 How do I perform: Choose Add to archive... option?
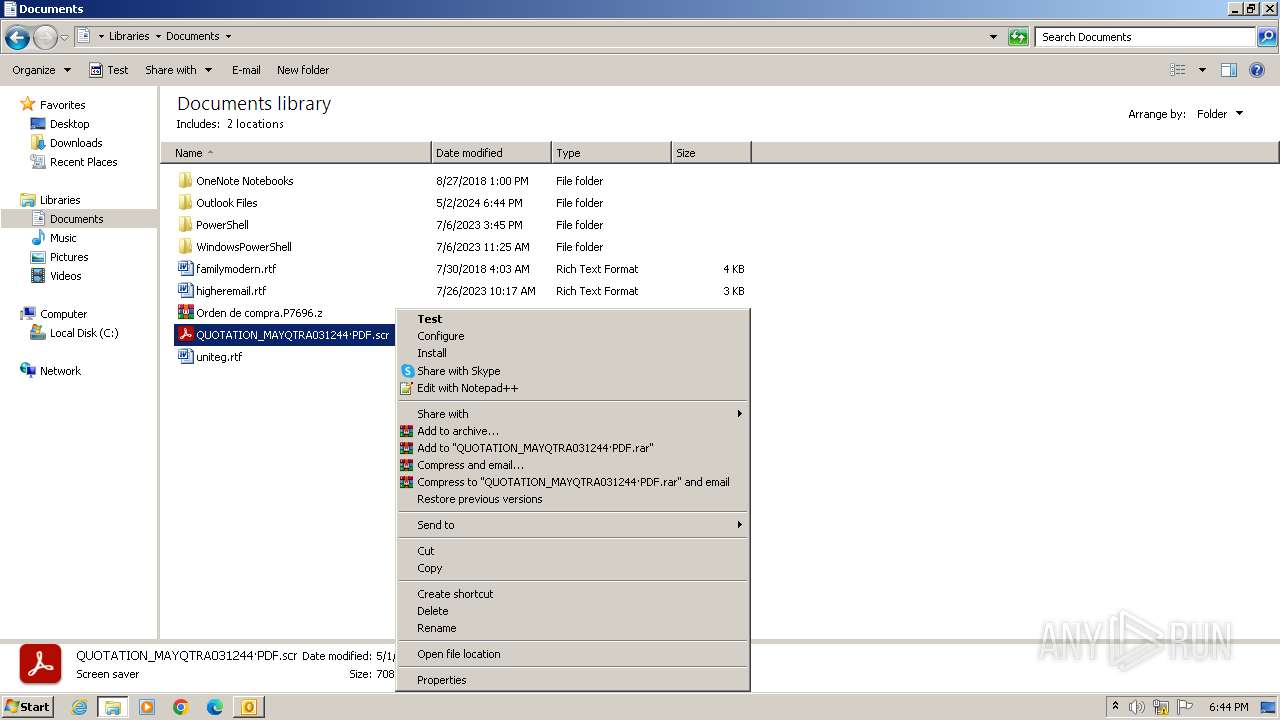click(x=573, y=431)
